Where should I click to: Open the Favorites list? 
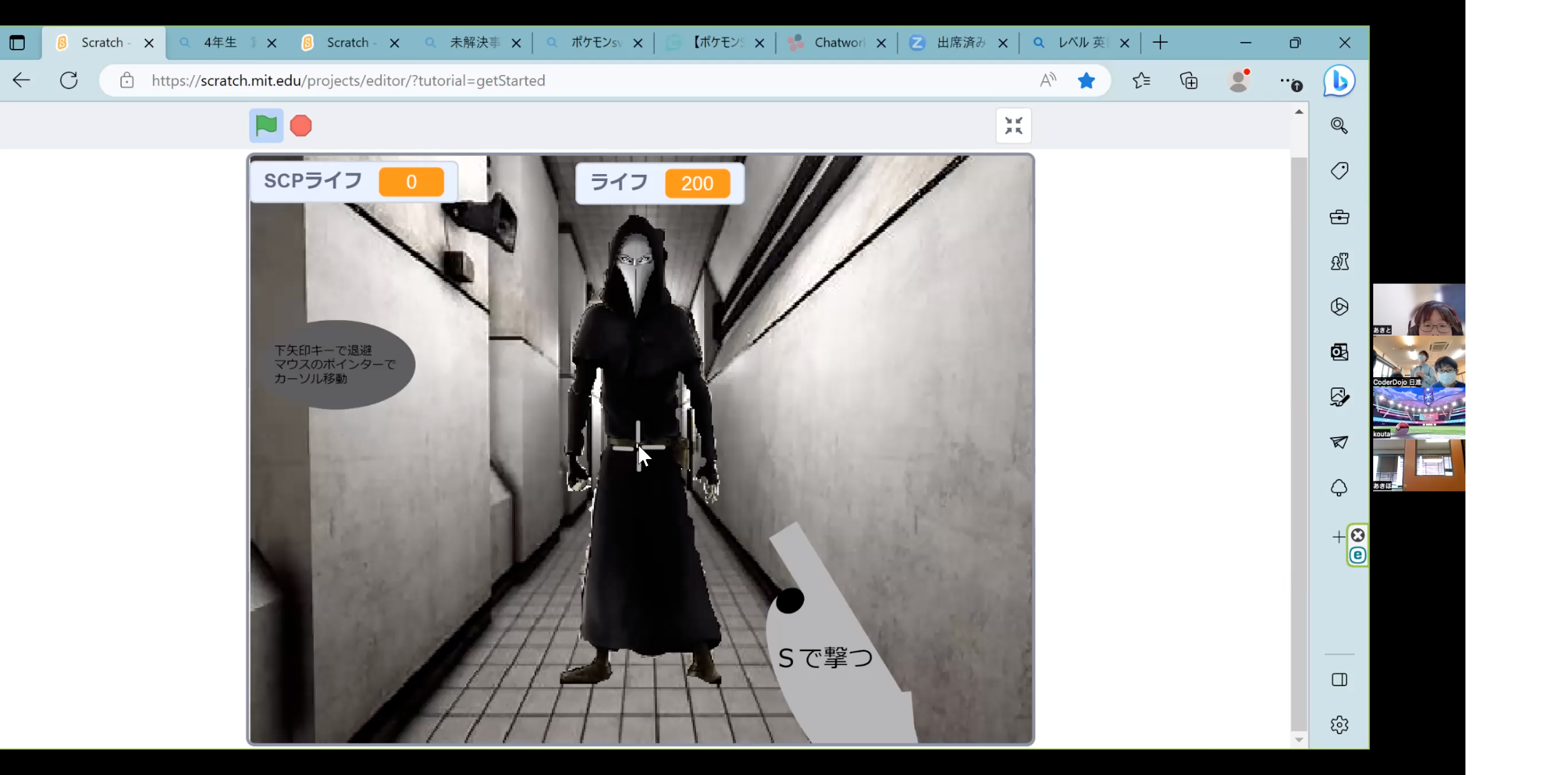1141,81
